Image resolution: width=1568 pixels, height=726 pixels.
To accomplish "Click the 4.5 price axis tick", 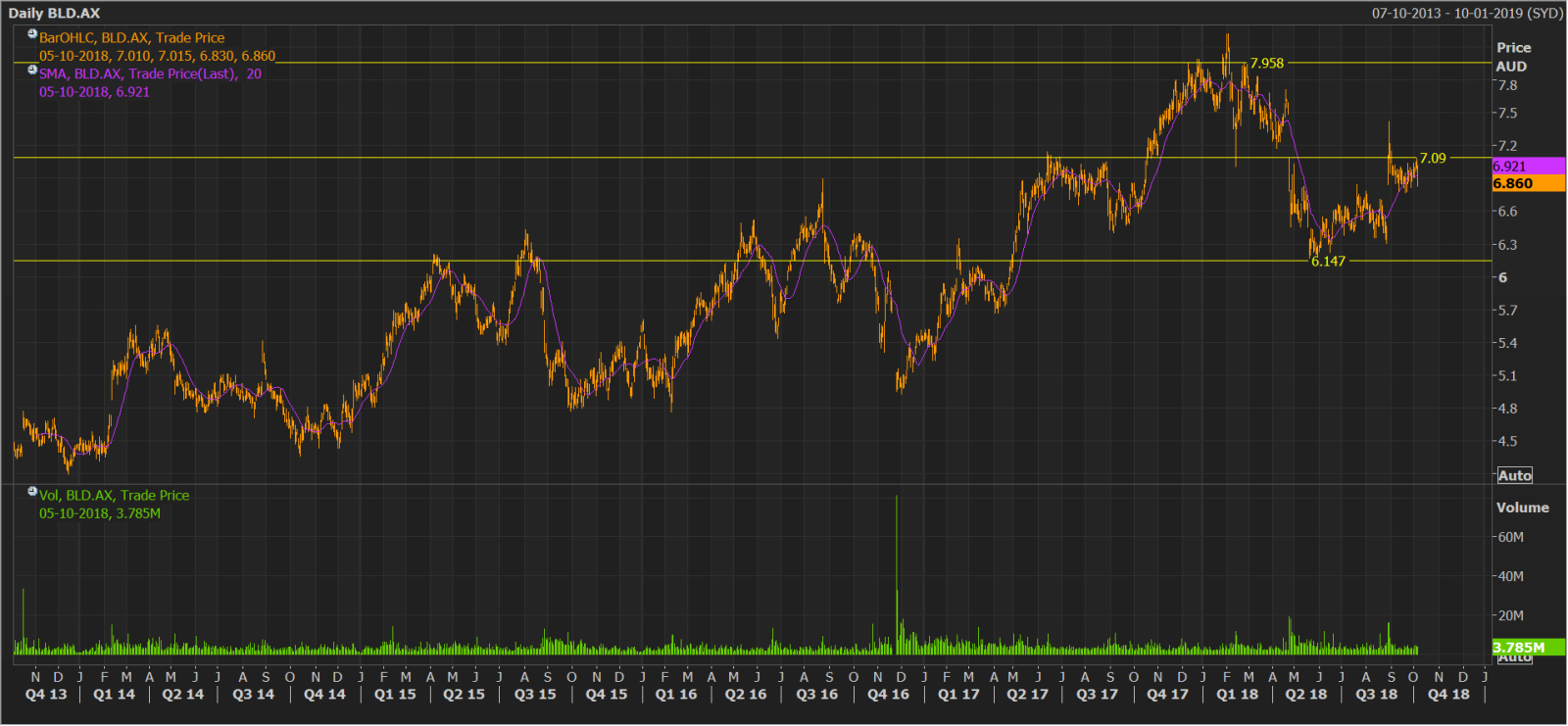I will (x=1507, y=442).
